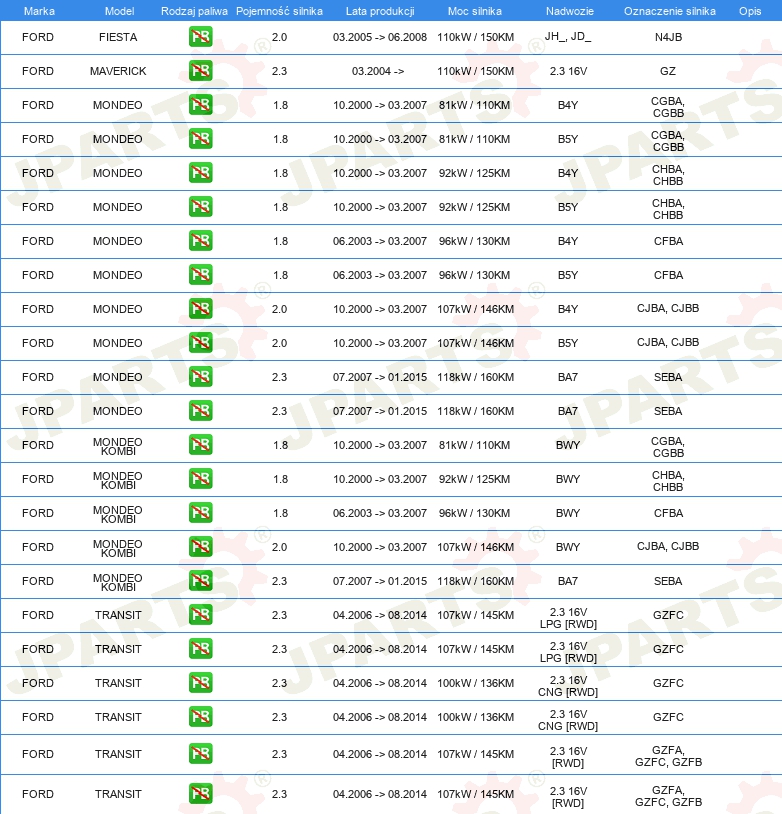Image resolution: width=782 pixels, height=814 pixels.
Task: Click the Moc silnika column header
Action: coord(475,11)
